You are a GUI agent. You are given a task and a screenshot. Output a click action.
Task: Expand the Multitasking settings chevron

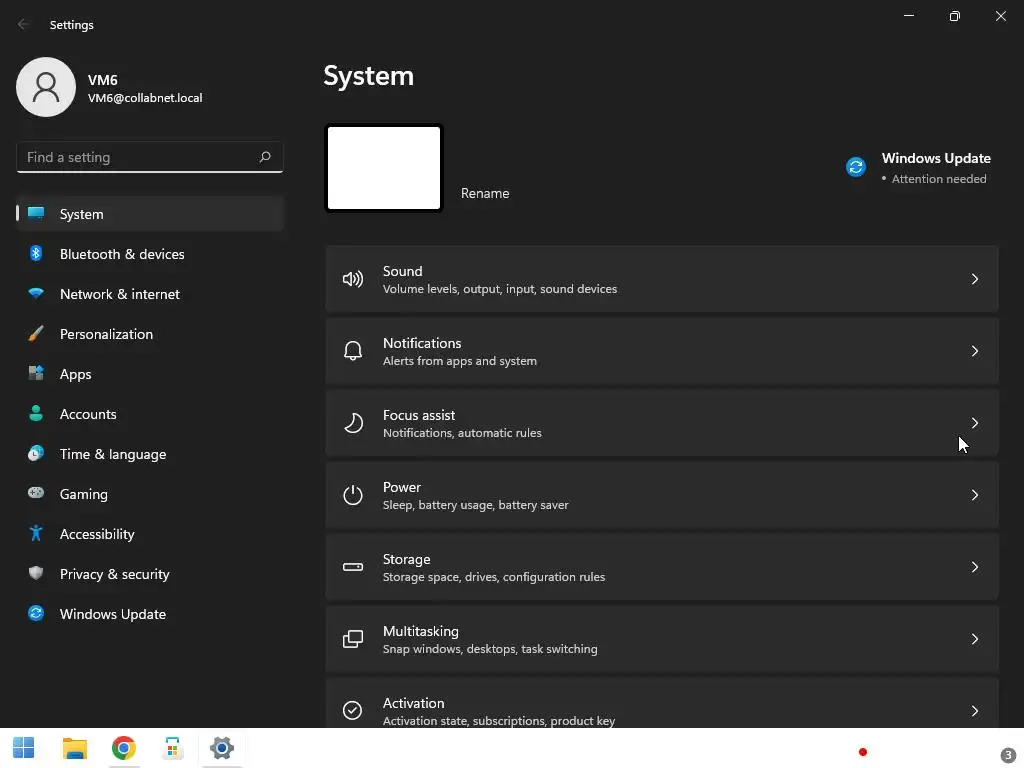974,639
